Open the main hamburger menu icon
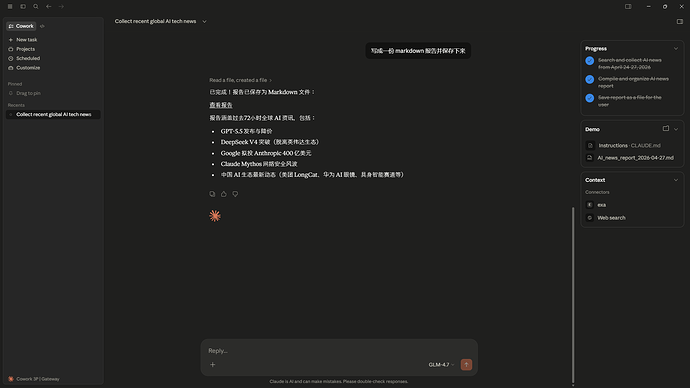 [10, 7]
